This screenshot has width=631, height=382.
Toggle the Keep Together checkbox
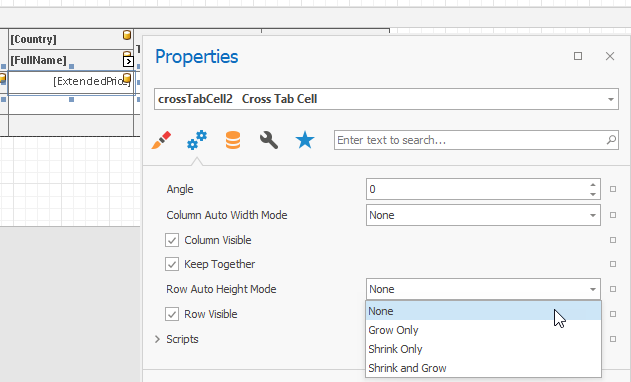coord(172,264)
